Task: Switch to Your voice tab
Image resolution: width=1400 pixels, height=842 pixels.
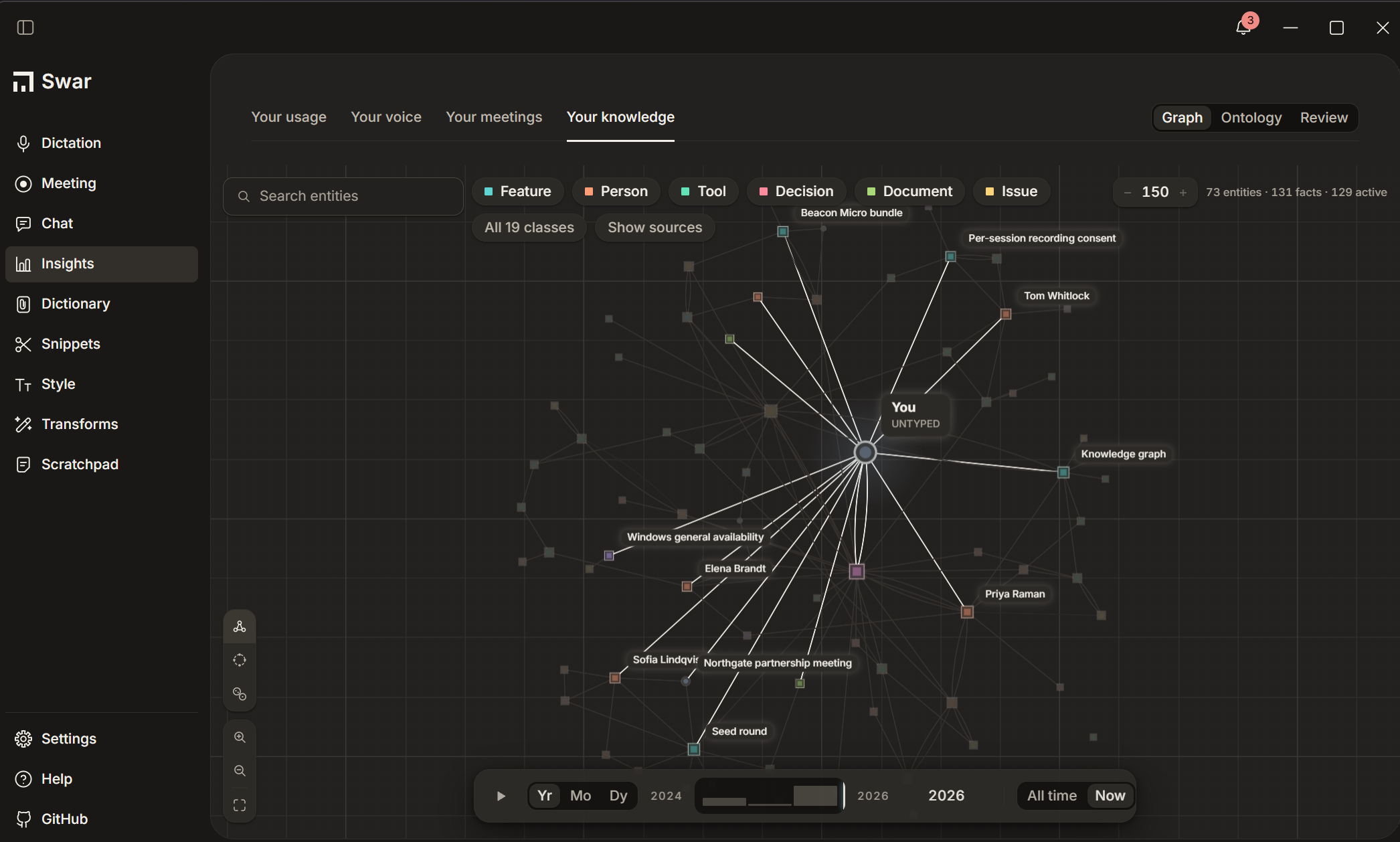Action: point(386,117)
